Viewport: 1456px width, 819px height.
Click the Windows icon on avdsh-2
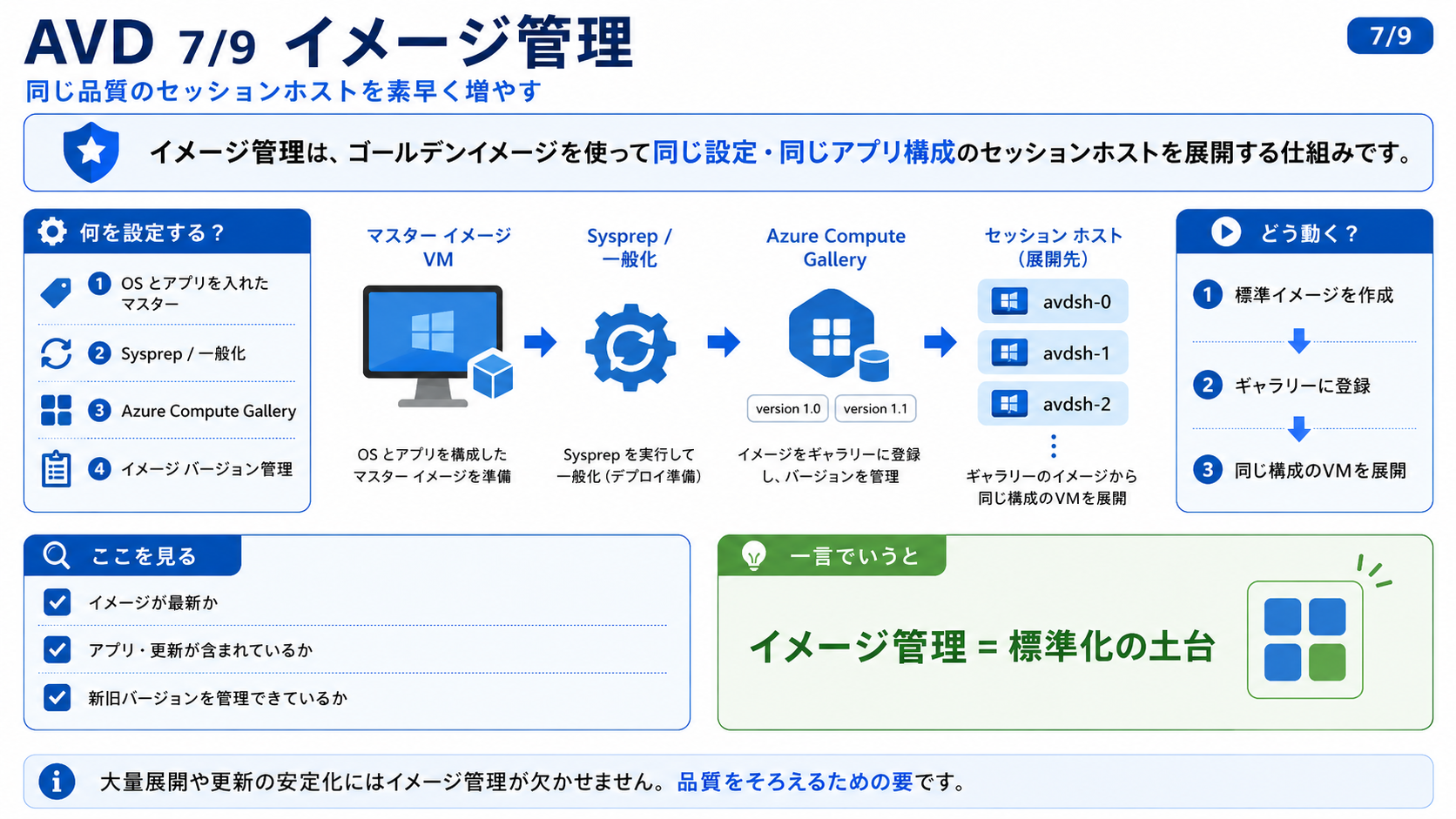1009,404
